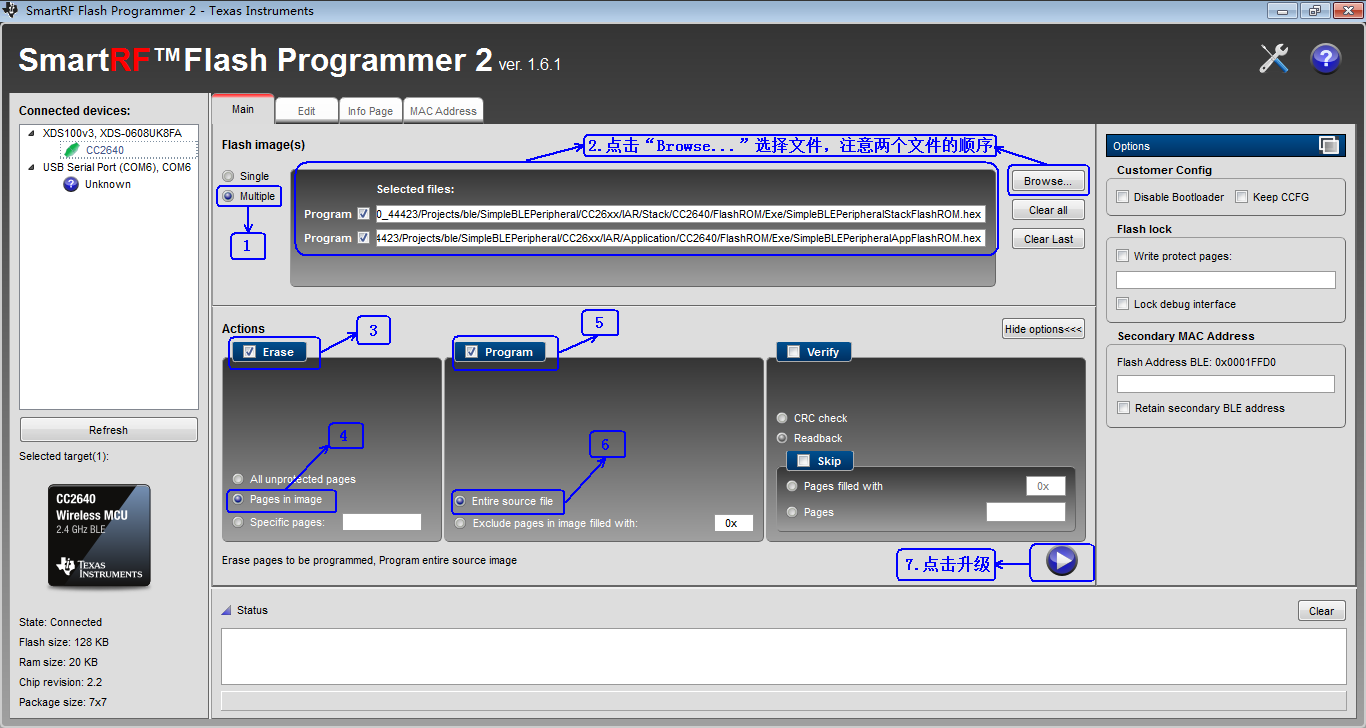Screen dimensions: 1366x728
Task: Click Clear Last to remove a file
Action: coord(1047,238)
